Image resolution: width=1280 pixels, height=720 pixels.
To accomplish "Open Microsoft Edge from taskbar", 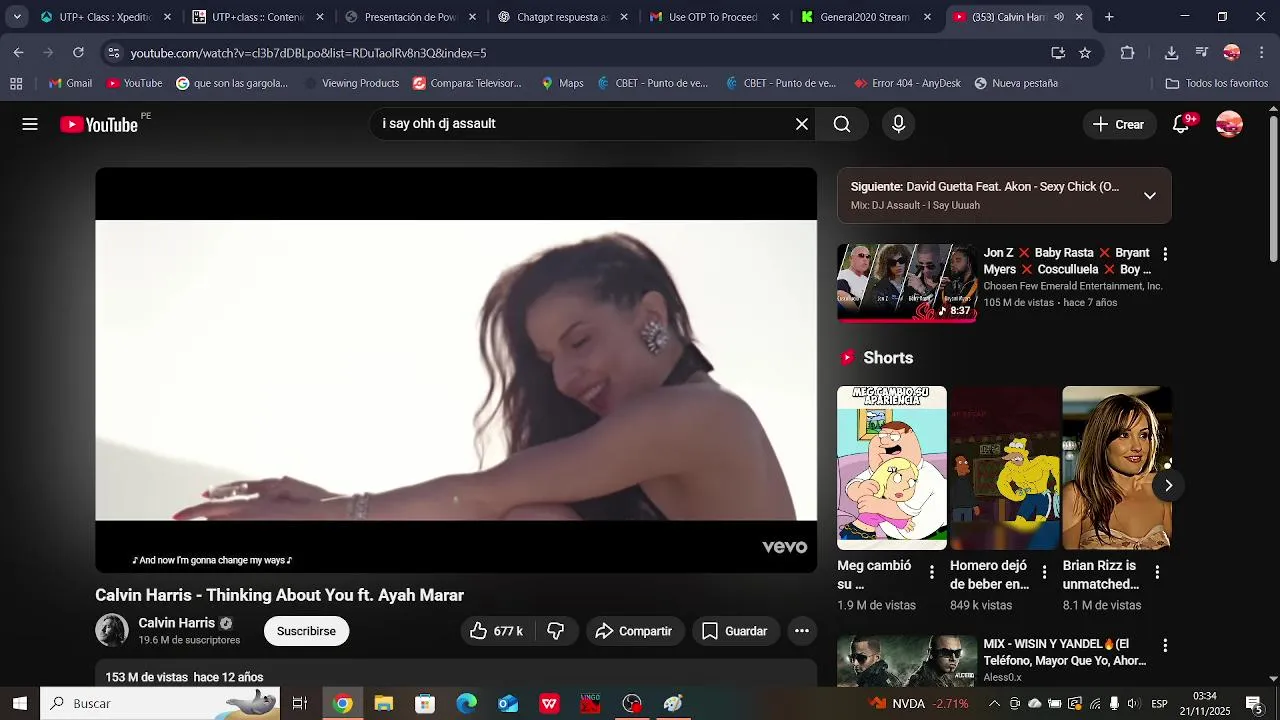I will pos(467,703).
